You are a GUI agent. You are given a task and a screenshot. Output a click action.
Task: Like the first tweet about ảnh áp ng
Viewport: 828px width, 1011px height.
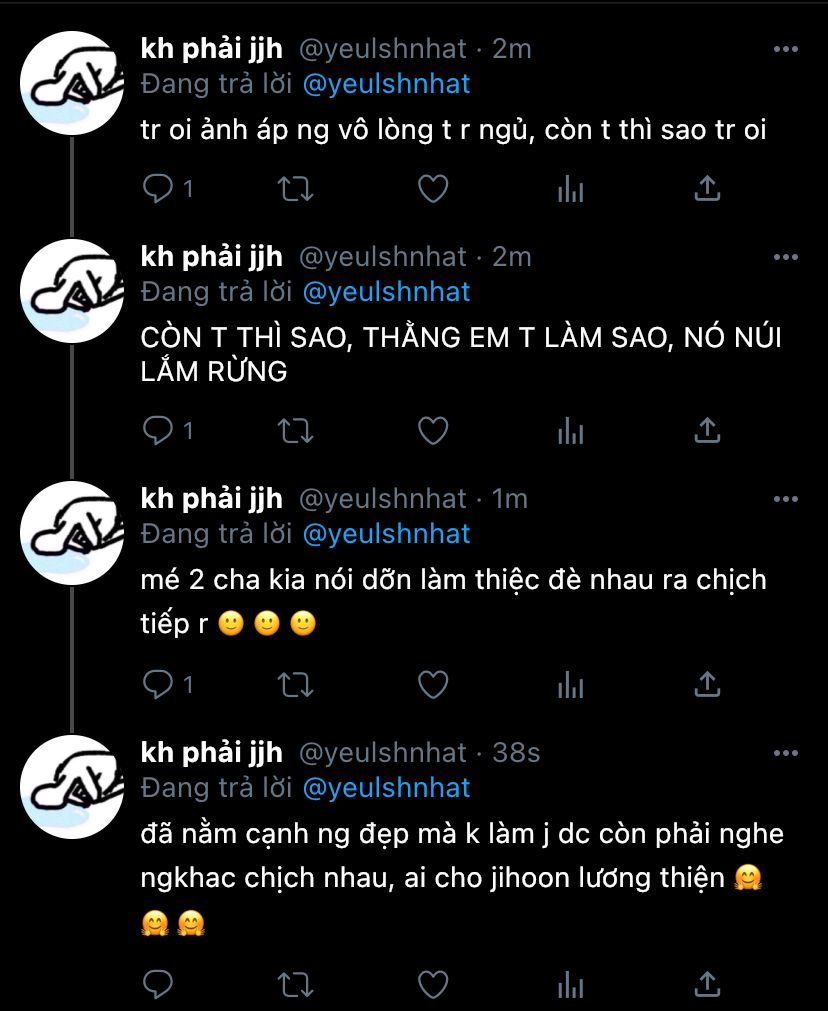433,189
